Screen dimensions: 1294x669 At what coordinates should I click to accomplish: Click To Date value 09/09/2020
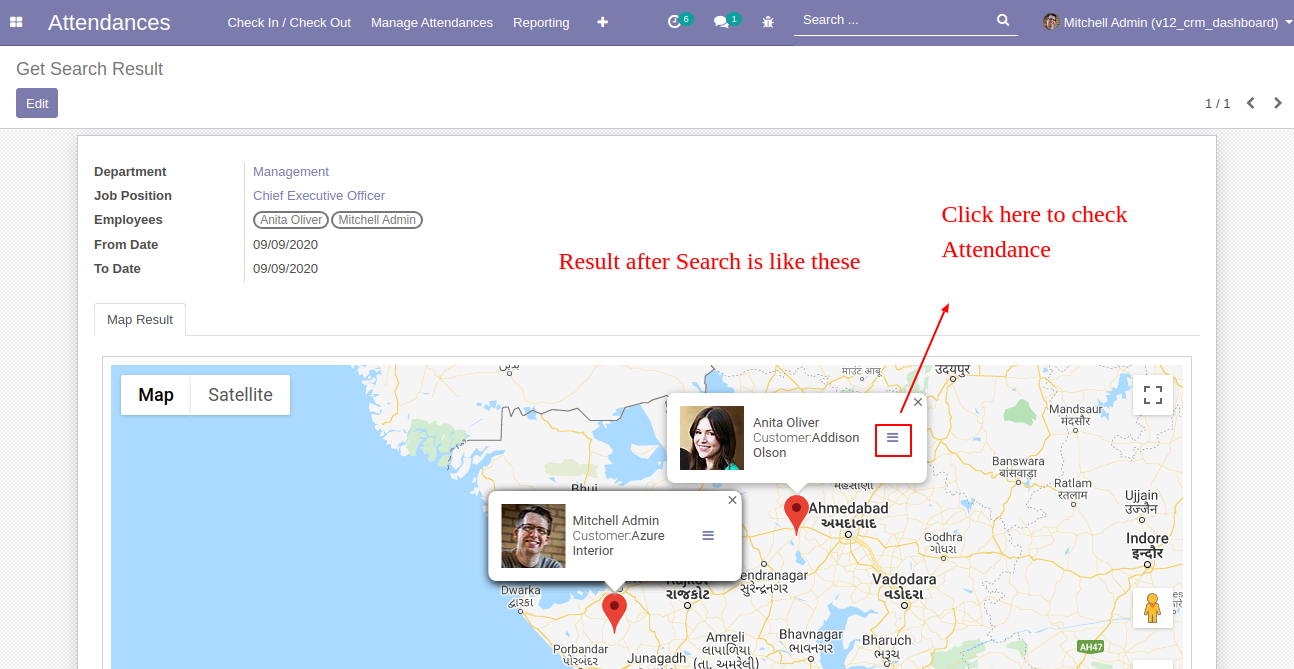(x=285, y=269)
